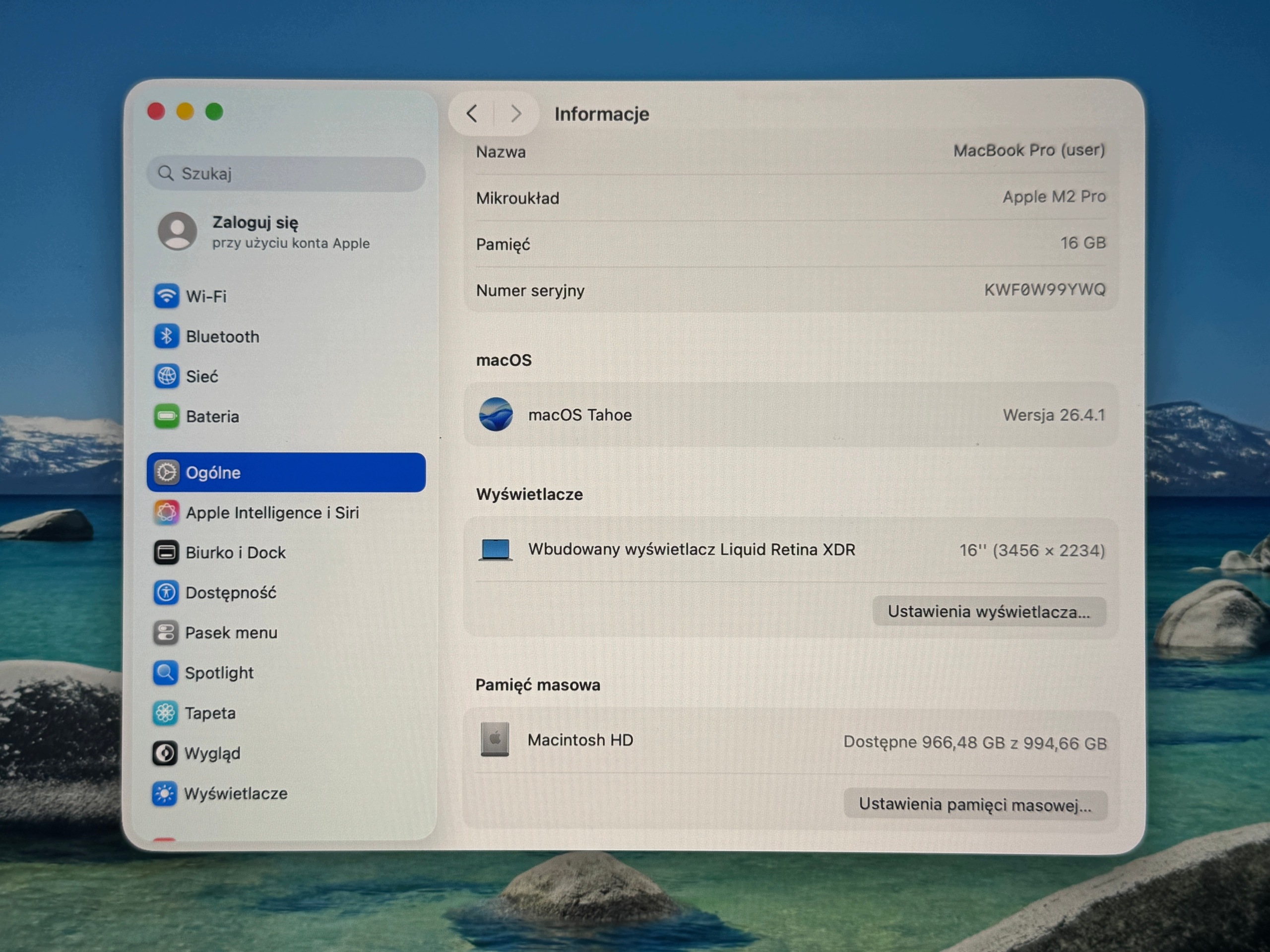Open Ustawienia pamięci masowej button
This screenshot has height=952, width=1270.
tap(975, 804)
